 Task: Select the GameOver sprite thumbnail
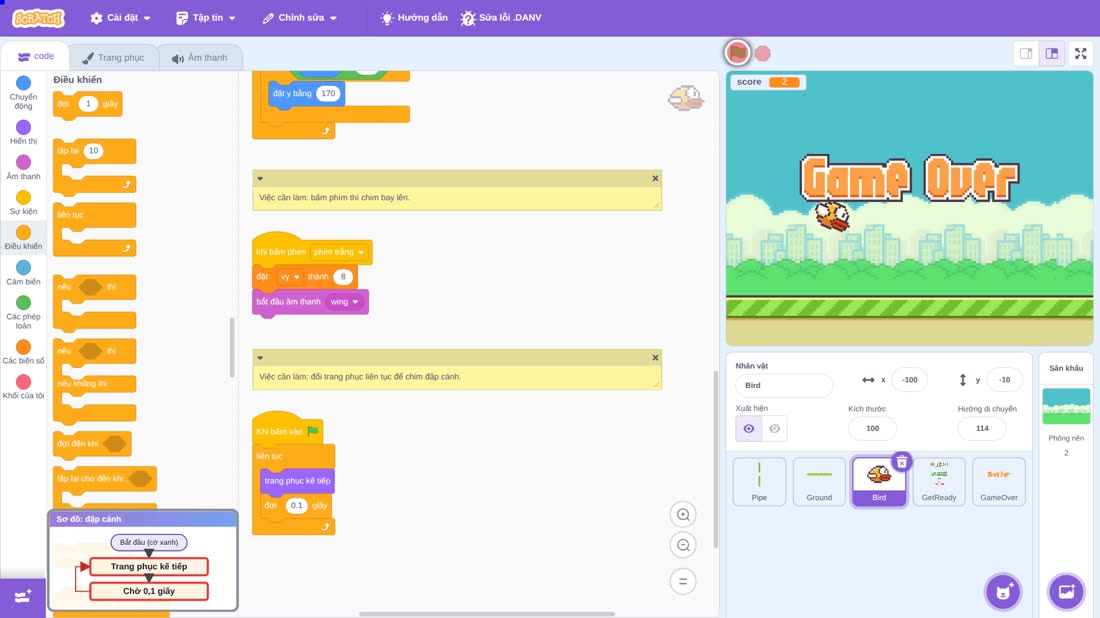999,481
